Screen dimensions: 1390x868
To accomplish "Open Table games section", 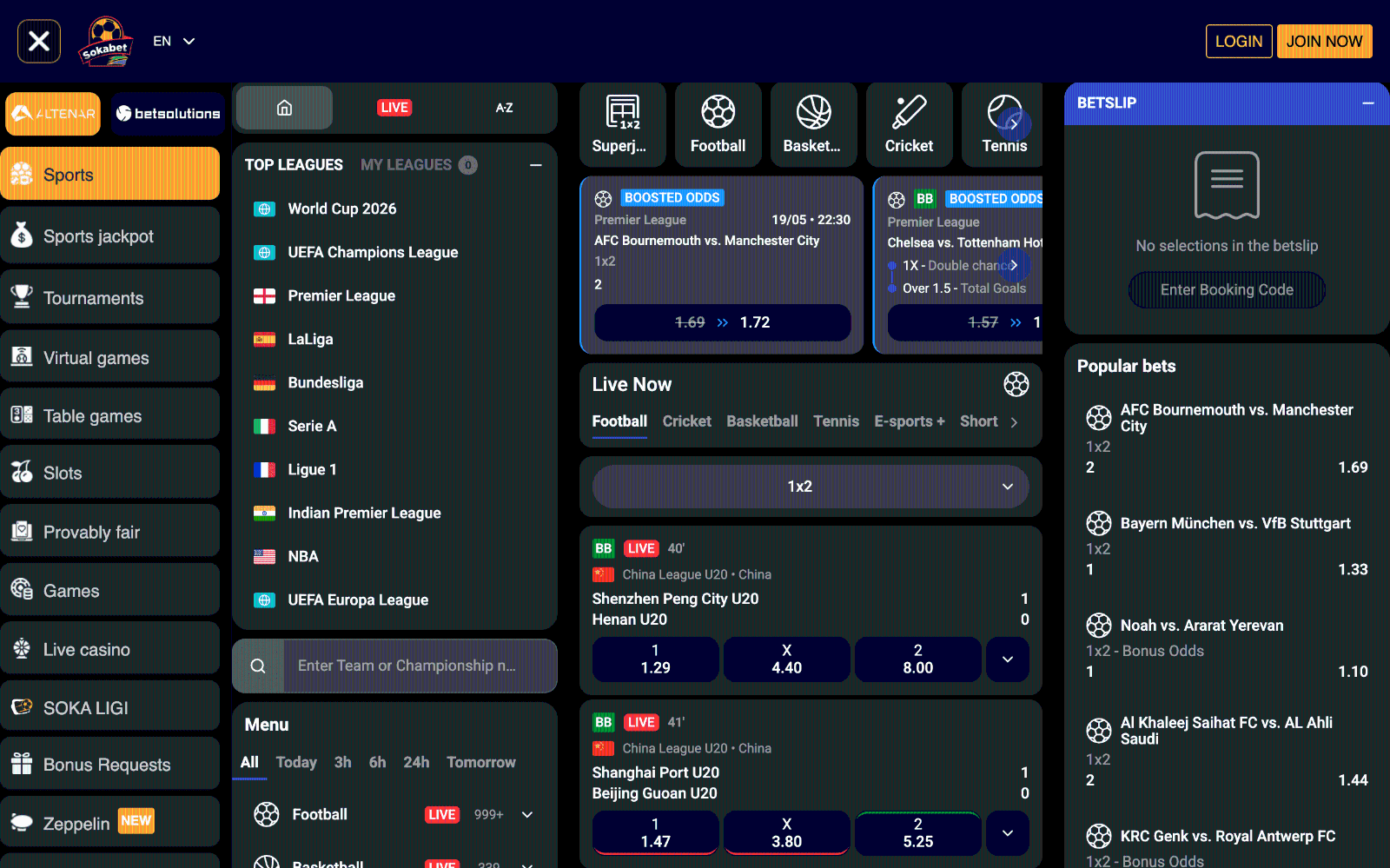I will coord(110,415).
